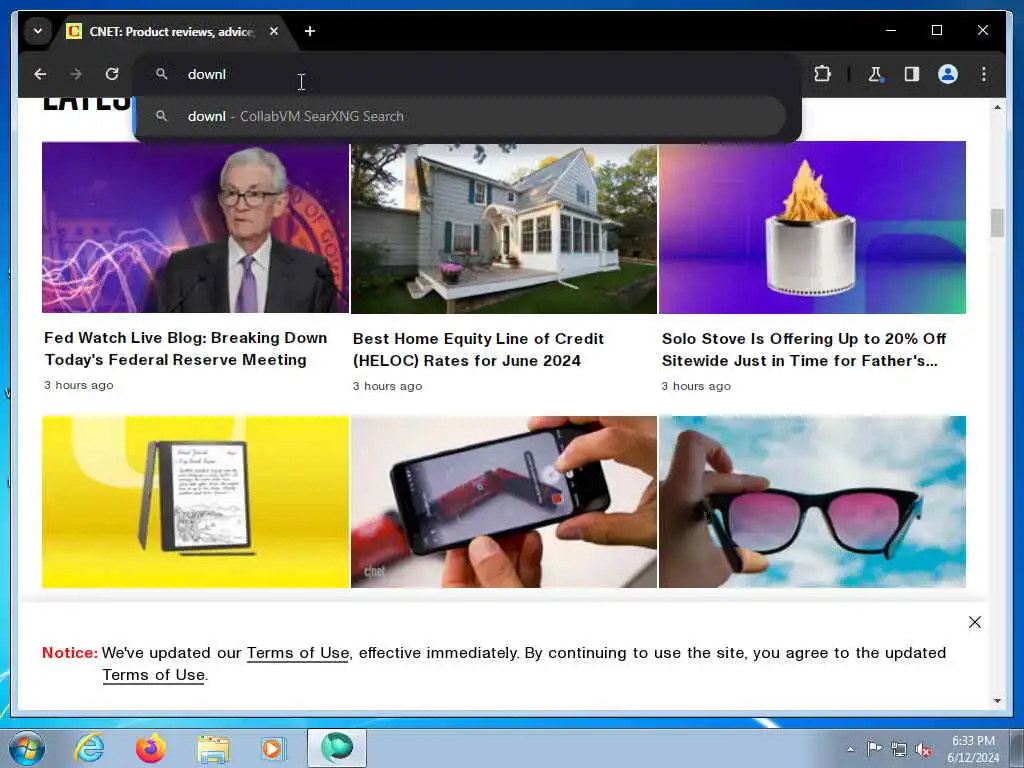Open the clock showing 6:33 PM
Viewport: 1024px width, 768px height.
[973, 749]
